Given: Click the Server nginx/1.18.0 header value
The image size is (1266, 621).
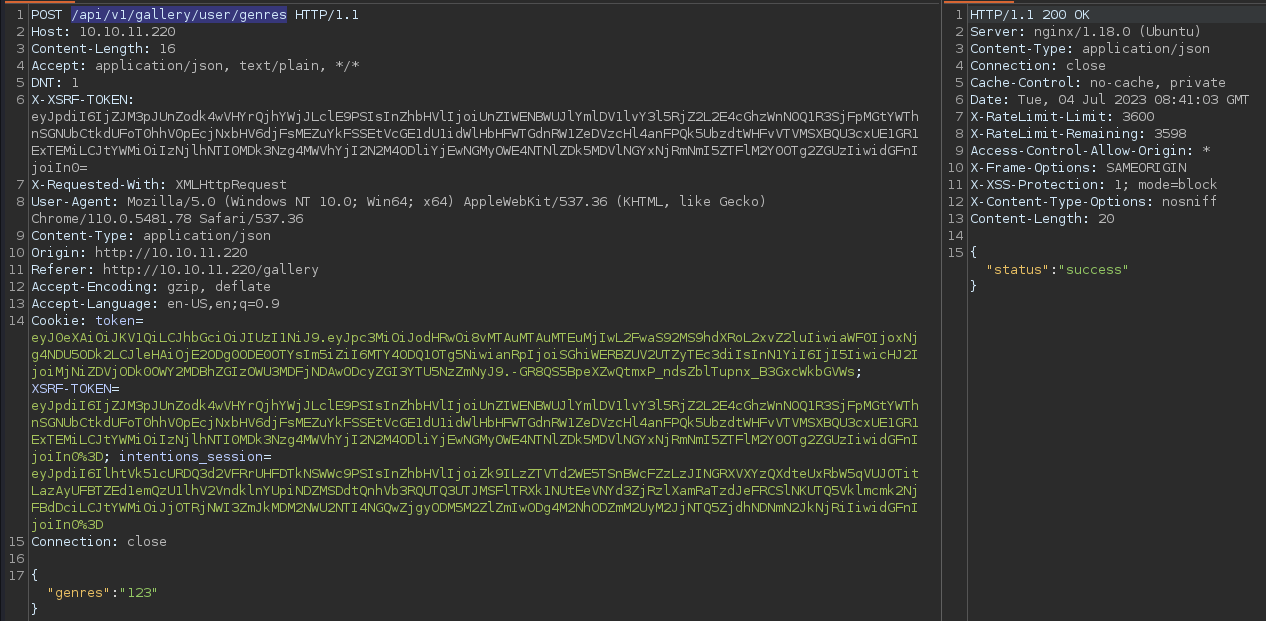Looking at the screenshot, I should click(x=1100, y=32).
